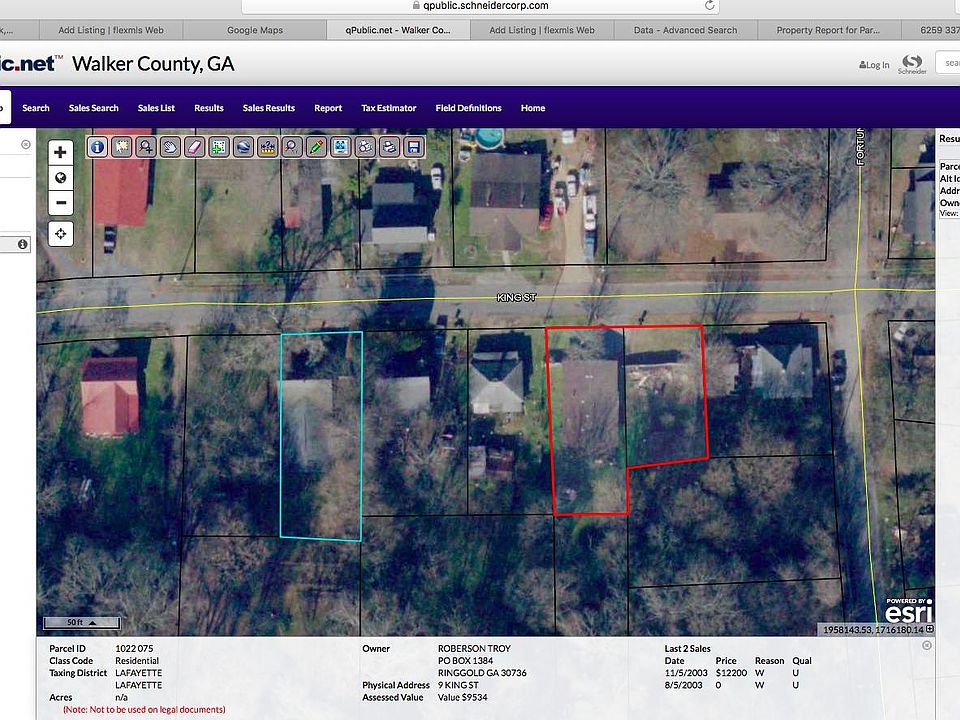Open the Field Definitions menu item
Image resolution: width=960 pixels, height=720 pixels.
(468, 108)
